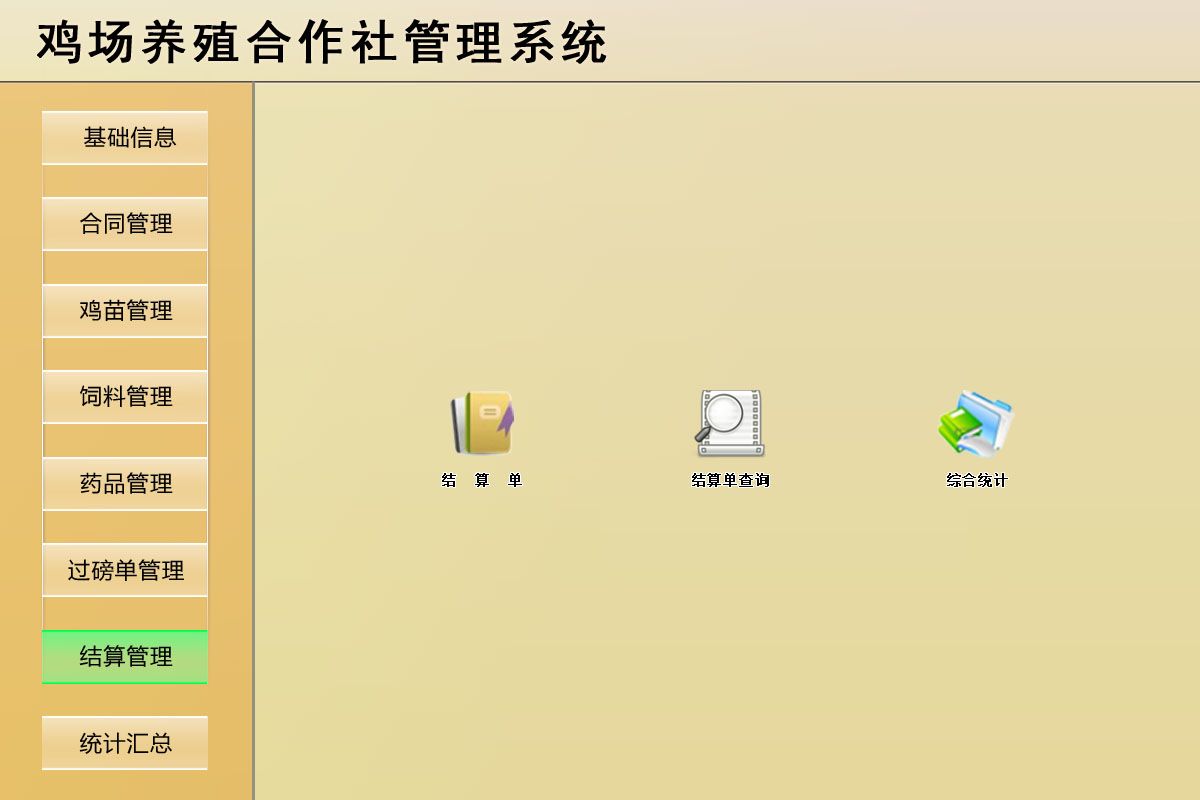This screenshot has width=1200, height=800.
Task: Open the 合同管理 section
Action: (125, 224)
